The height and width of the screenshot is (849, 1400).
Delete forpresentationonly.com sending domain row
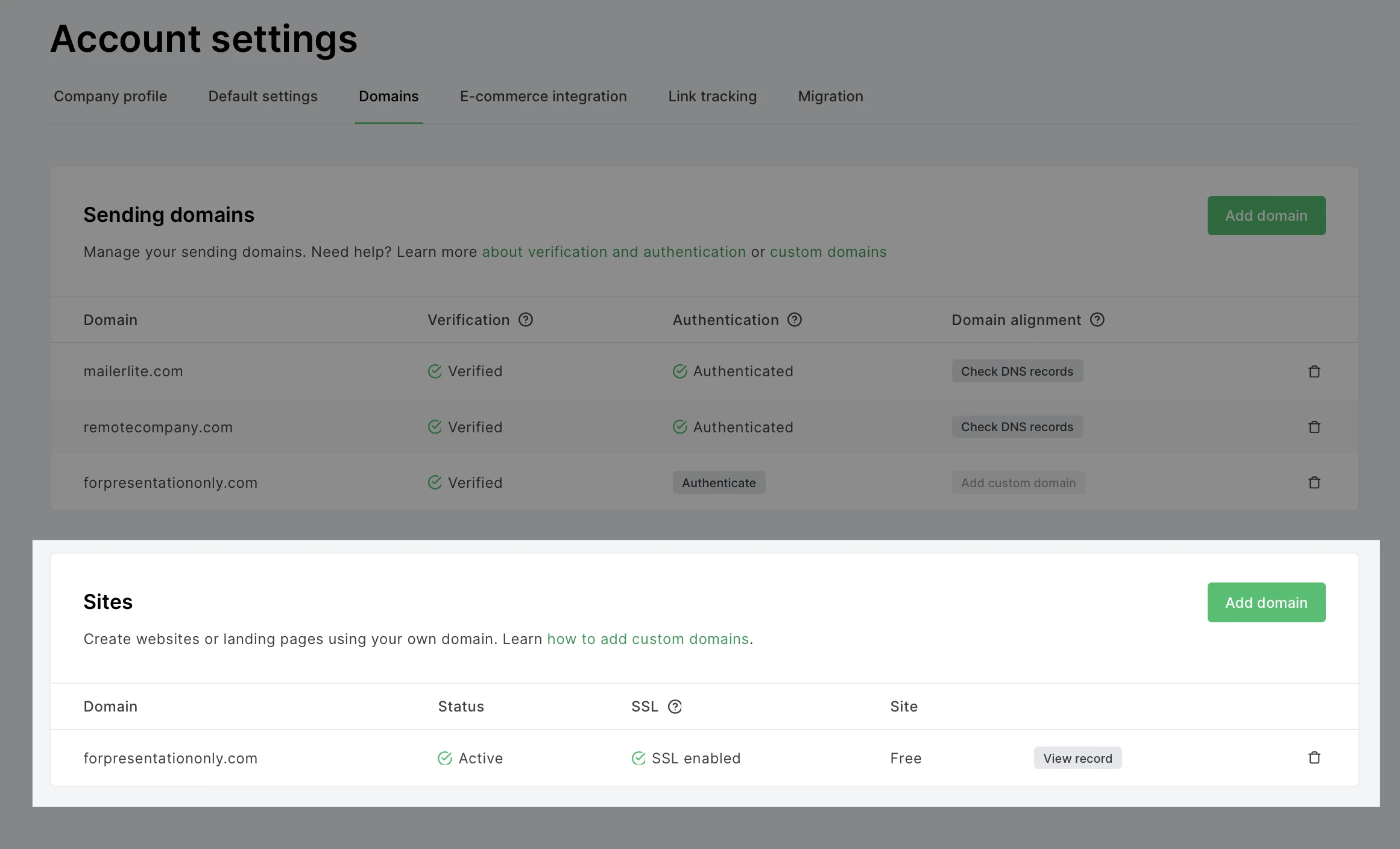tap(1314, 482)
